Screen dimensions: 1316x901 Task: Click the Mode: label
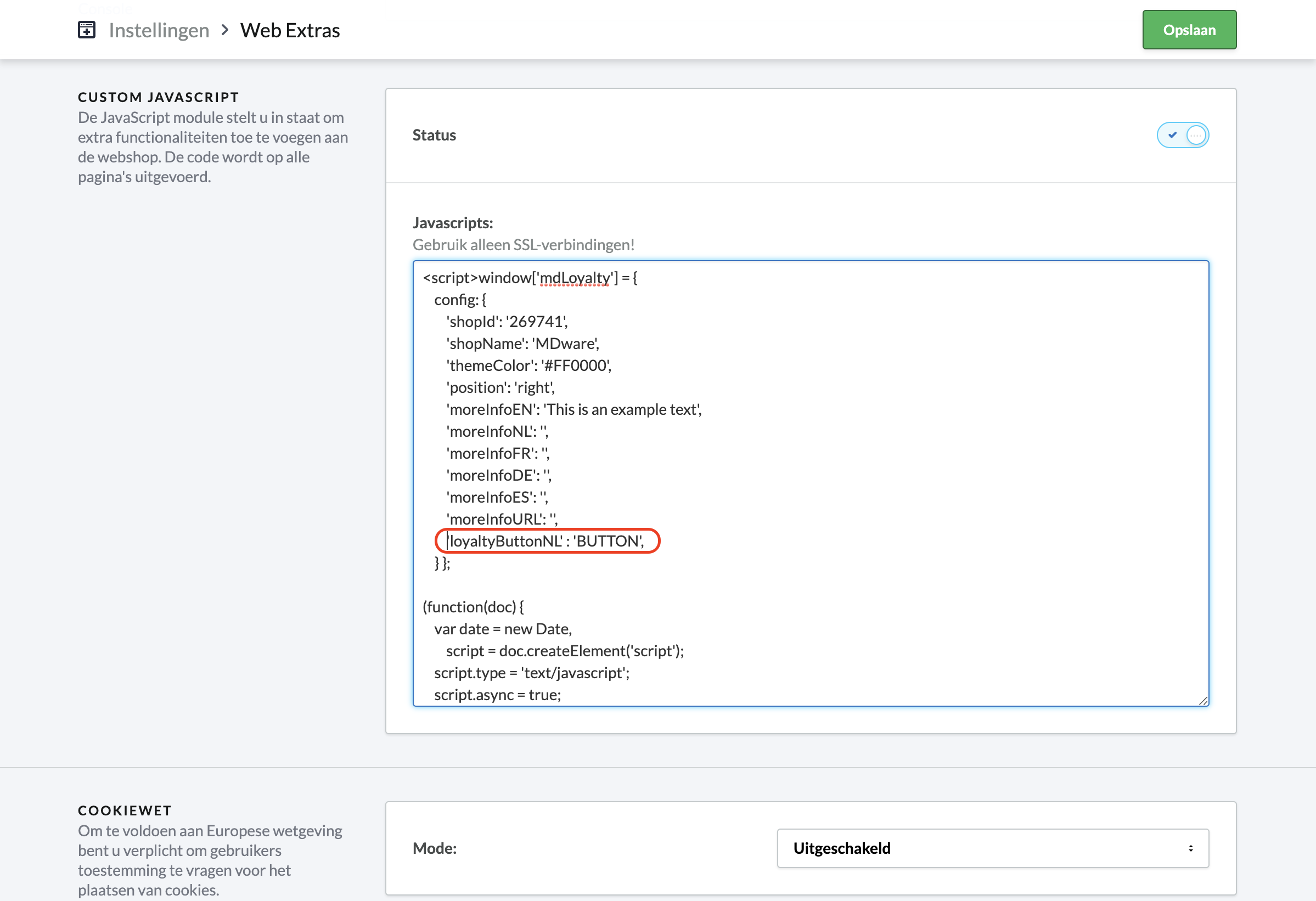[x=434, y=848]
